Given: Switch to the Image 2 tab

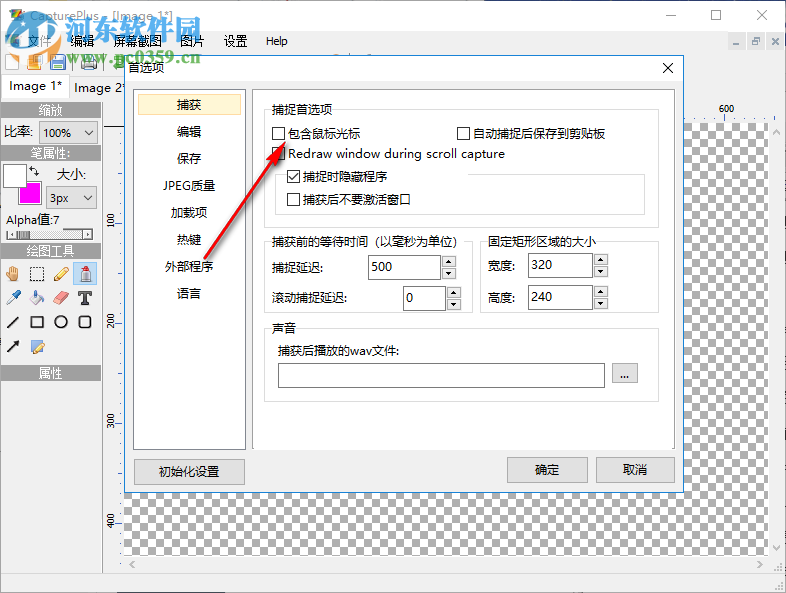Looking at the screenshot, I should [97, 88].
